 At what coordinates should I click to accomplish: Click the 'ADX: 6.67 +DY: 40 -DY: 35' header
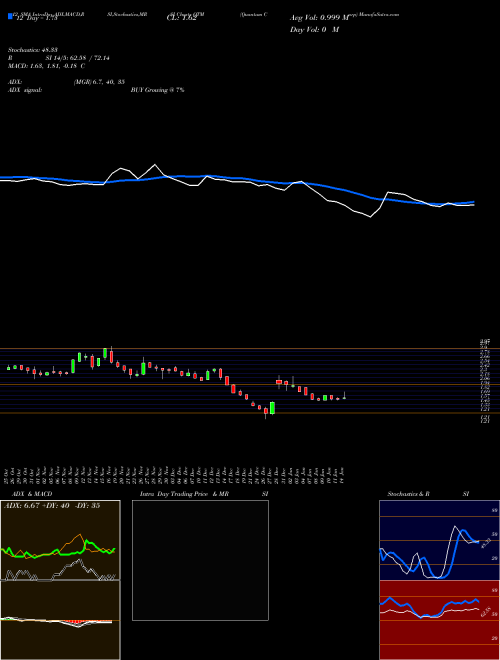pyautogui.click(x=52, y=506)
